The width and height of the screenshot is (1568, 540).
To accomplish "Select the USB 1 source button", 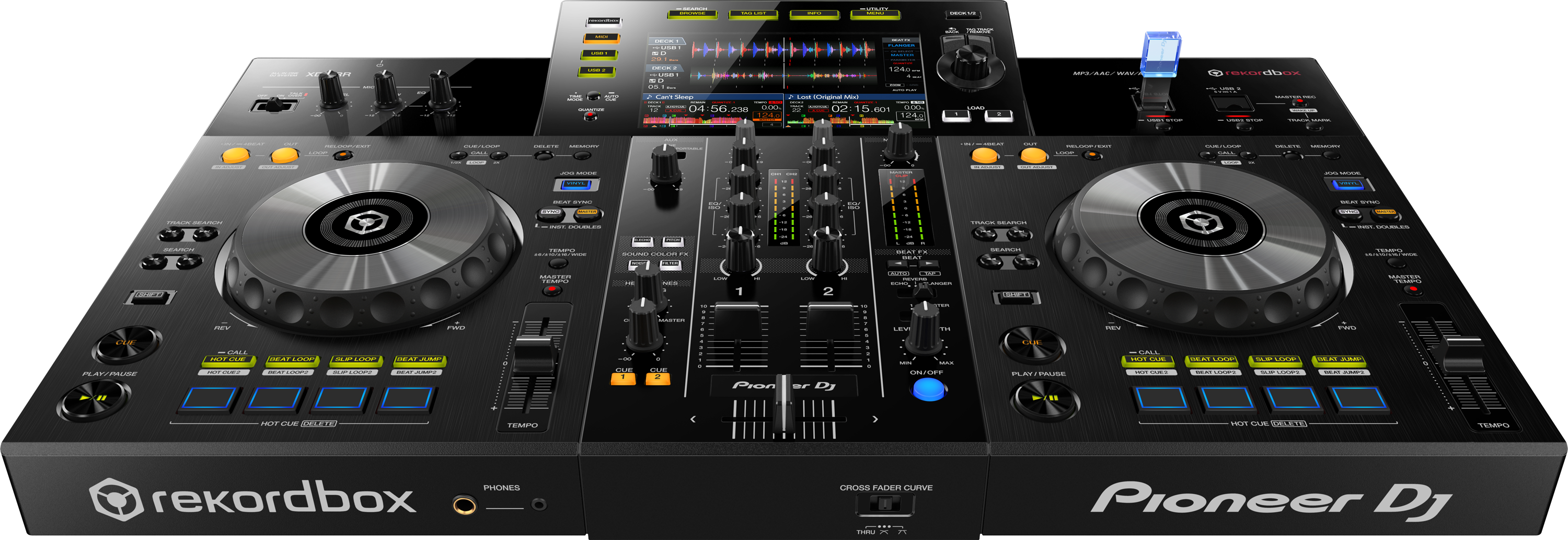I will pyautogui.click(x=598, y=54).
